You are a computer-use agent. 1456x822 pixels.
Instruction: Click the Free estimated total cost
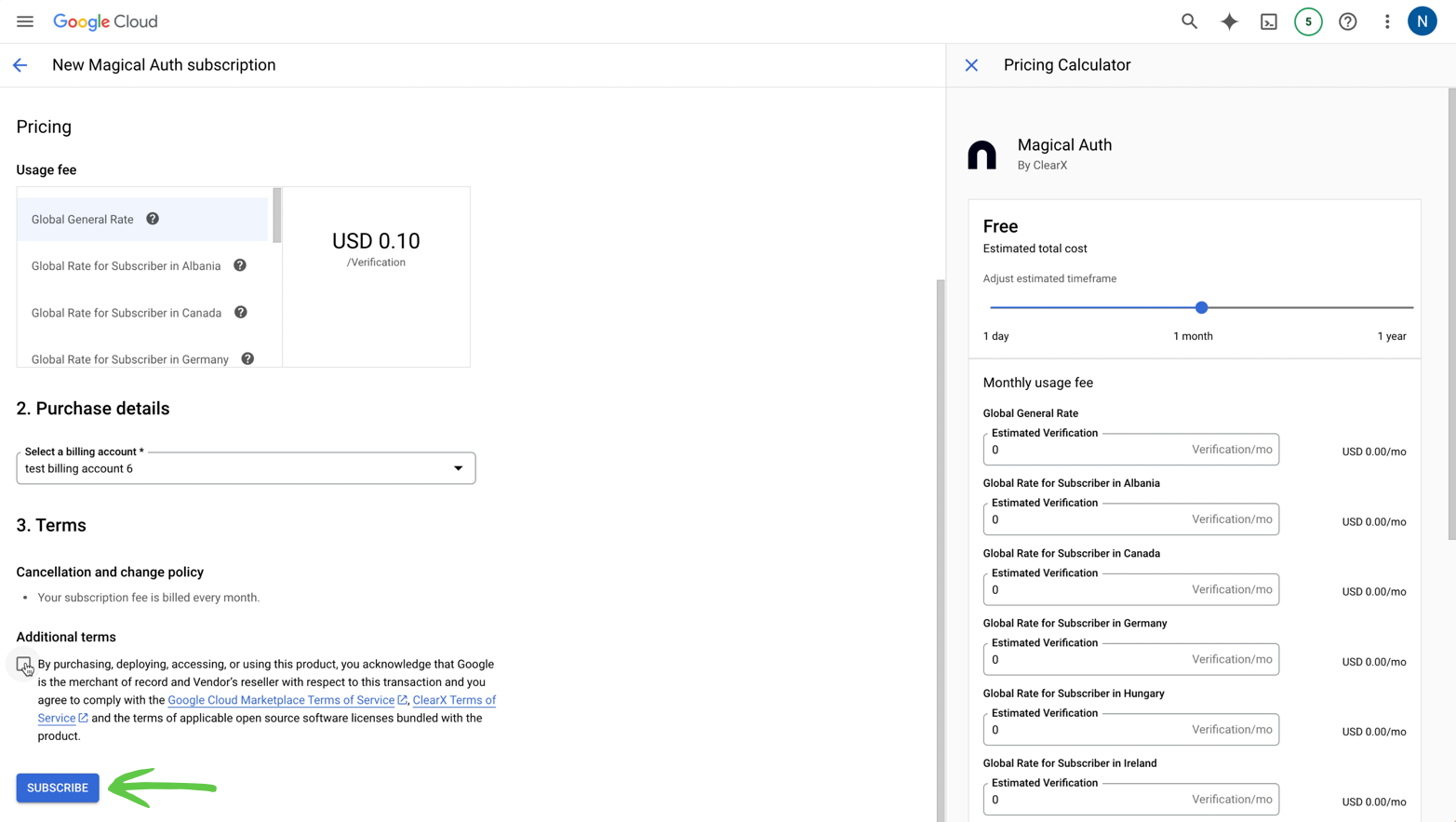(x=1000, y=226)
